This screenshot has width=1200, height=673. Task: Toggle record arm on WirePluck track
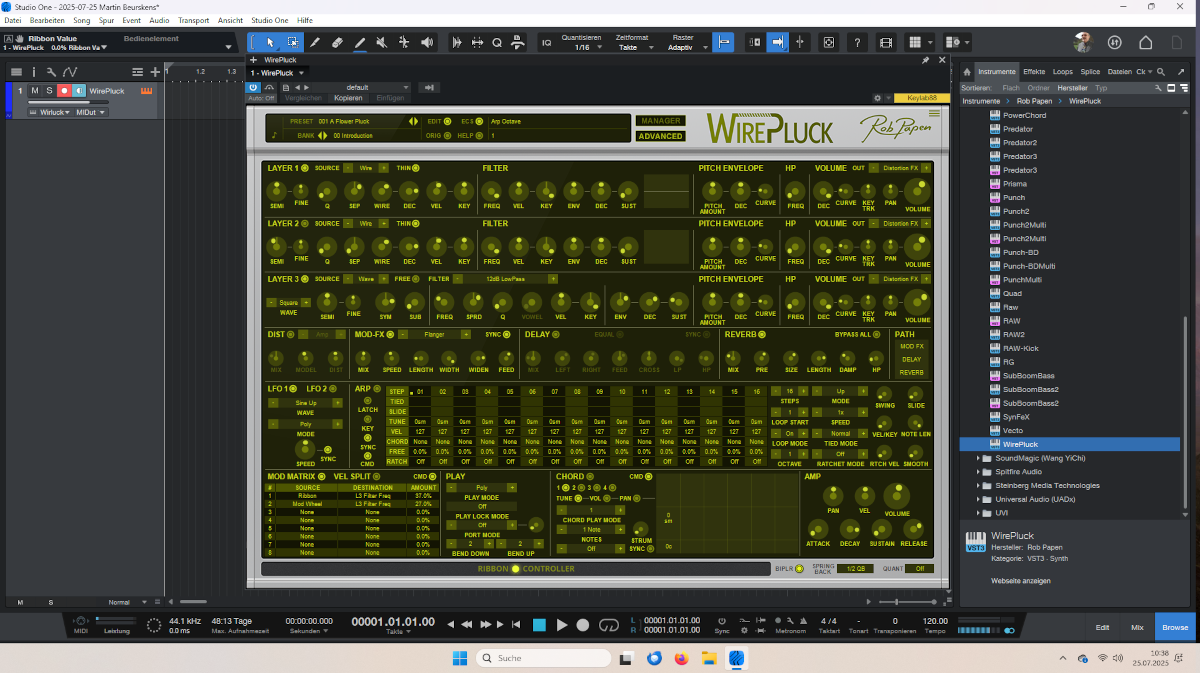64,91
